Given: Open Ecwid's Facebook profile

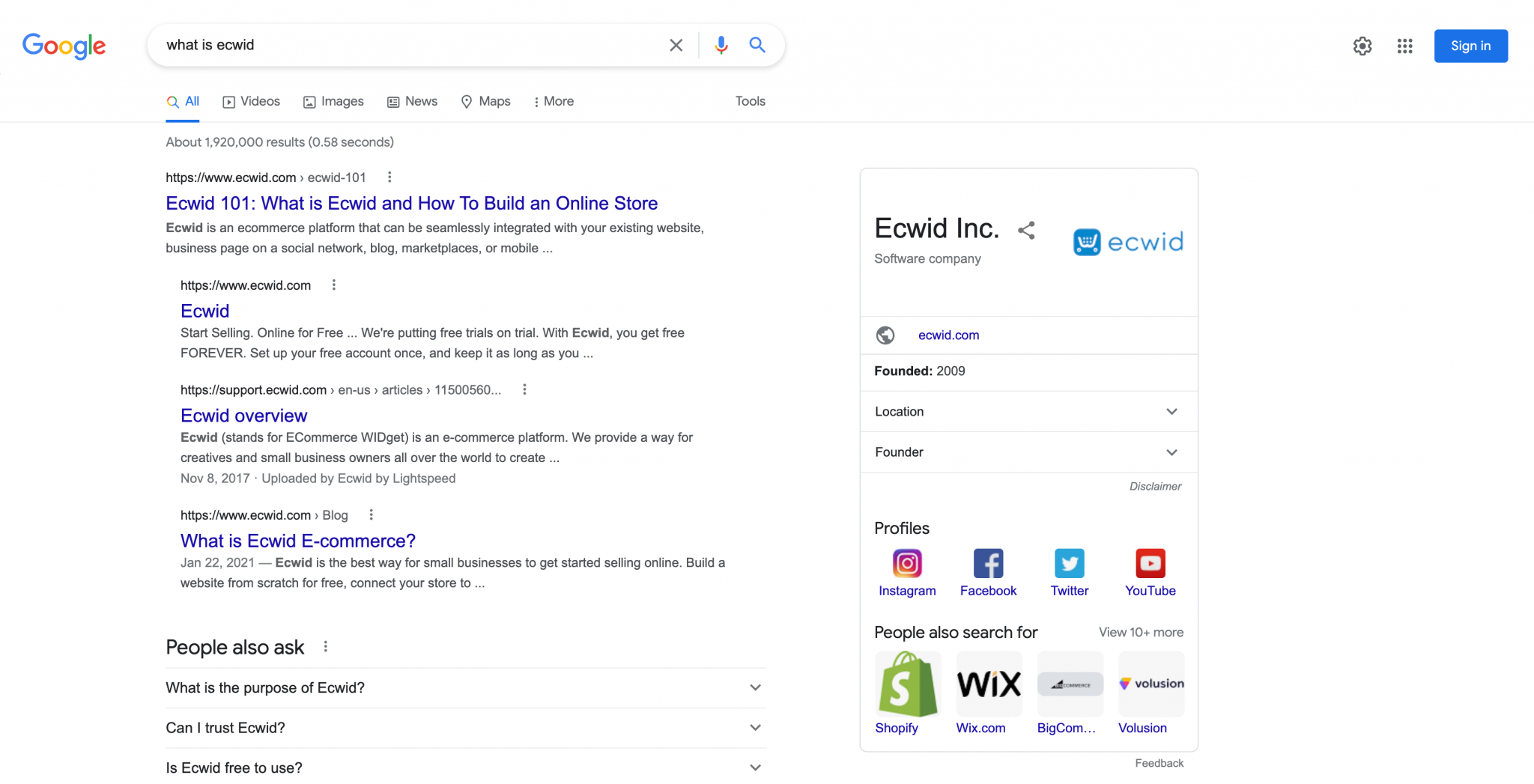Looking at the screenshot, I should click(x=987, y=564).
